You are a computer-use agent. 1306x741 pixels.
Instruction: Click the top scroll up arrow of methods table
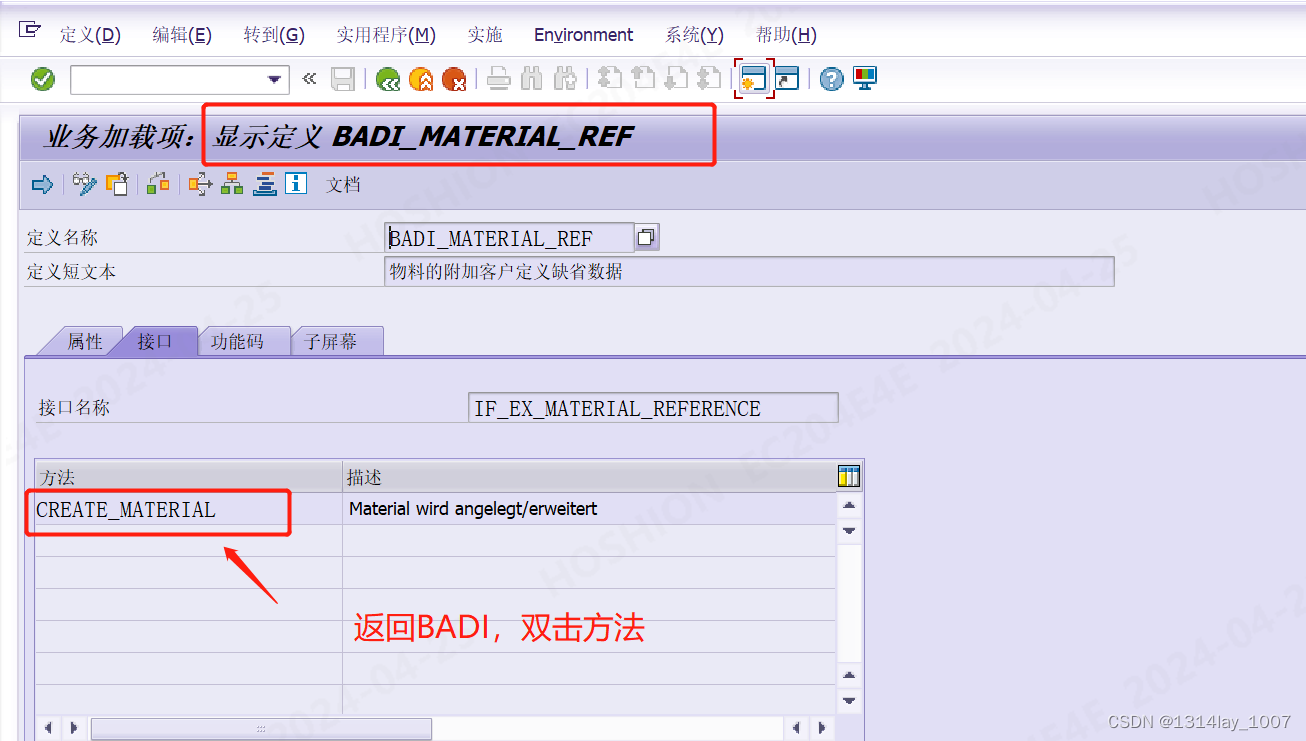849,506
